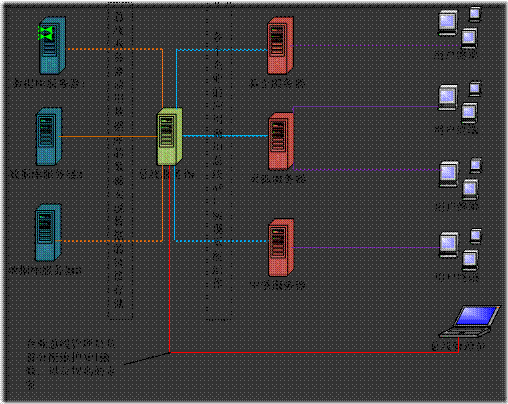Select the bottom teal database server
508x404 pixels.
point(48,233)
